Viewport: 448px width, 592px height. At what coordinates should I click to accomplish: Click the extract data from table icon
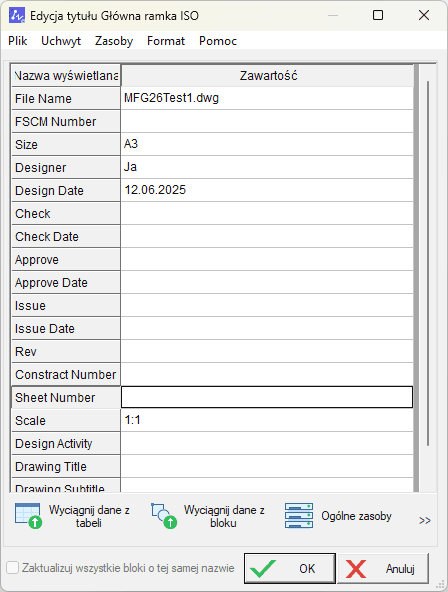(28, 516)
